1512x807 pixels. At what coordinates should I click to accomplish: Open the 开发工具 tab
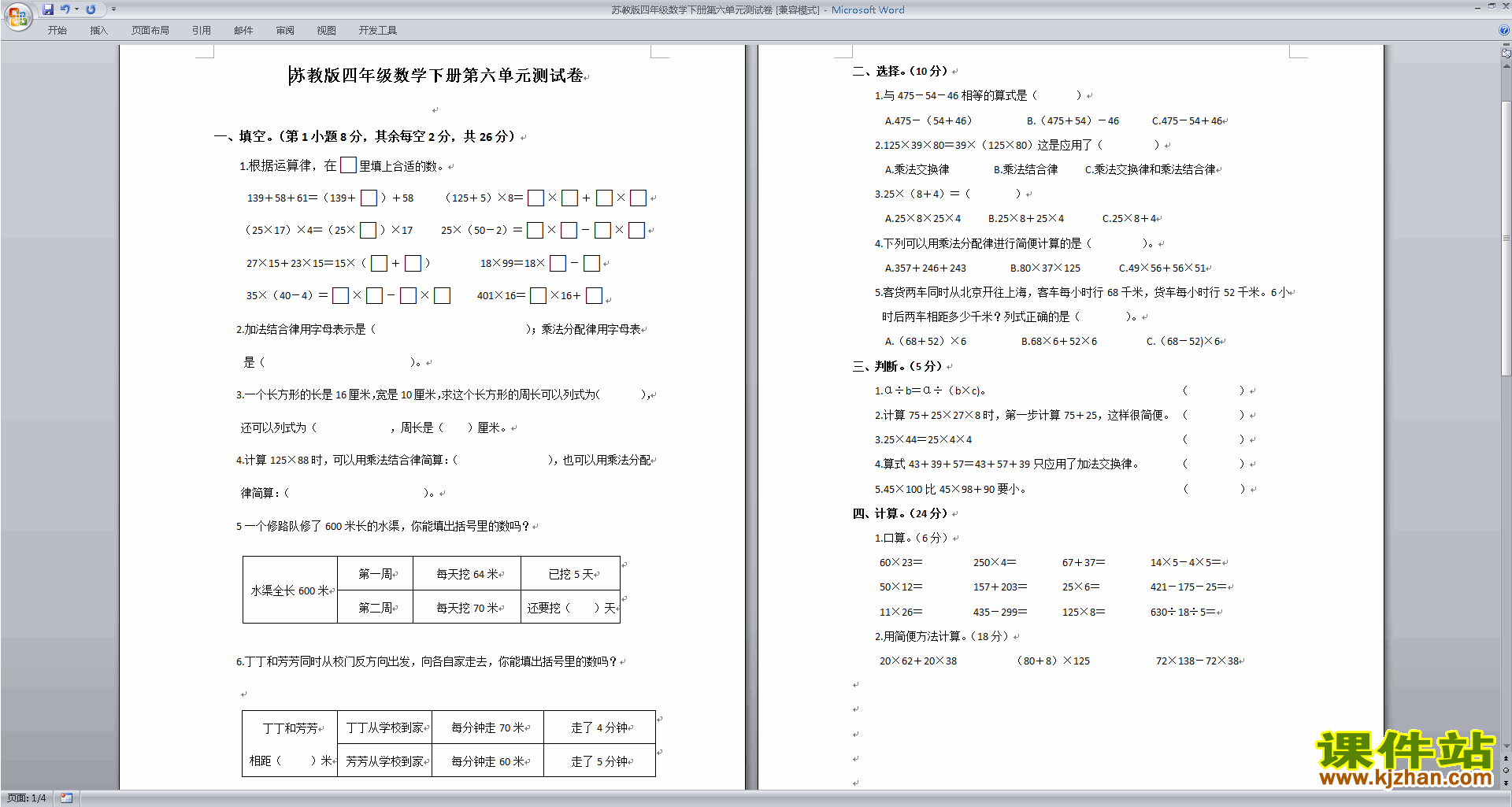tap(378, 30)
